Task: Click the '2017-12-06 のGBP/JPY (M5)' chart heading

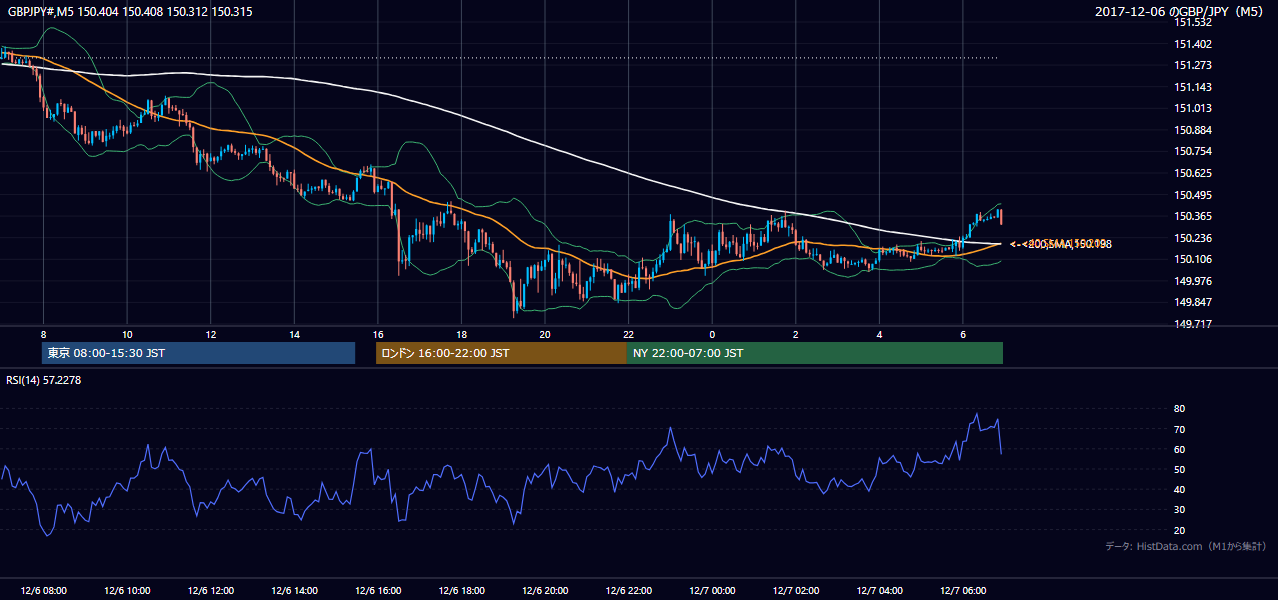Action: coord(1181,12)
